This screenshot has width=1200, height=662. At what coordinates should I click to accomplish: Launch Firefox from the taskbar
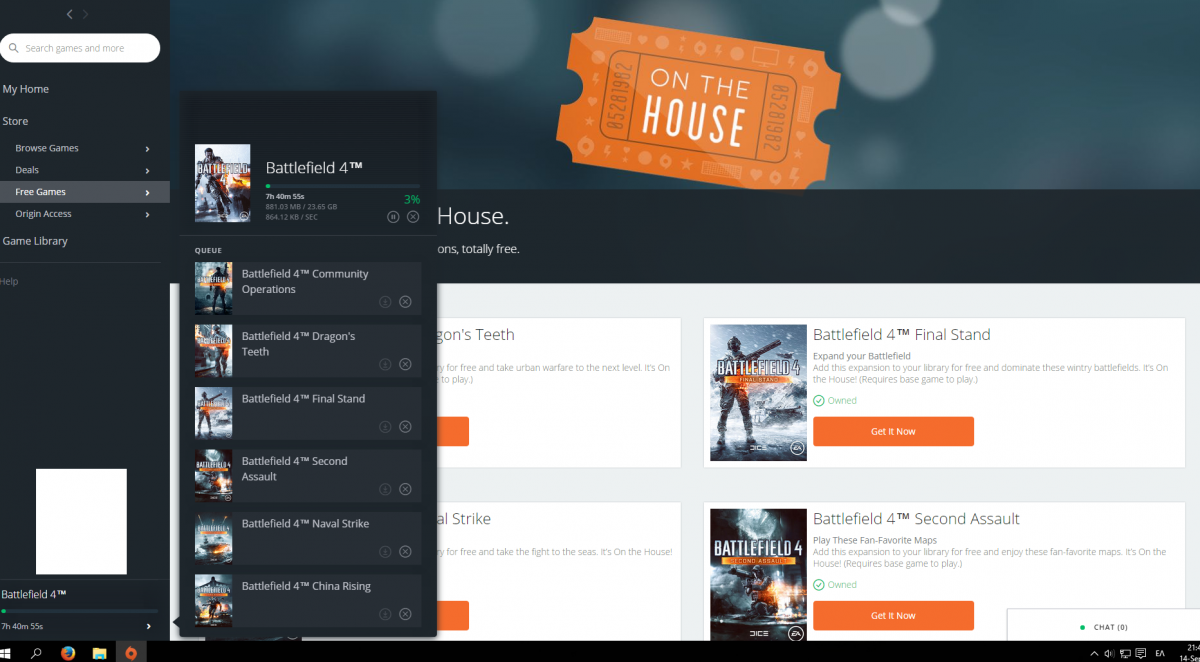click(x=68, y=653)
